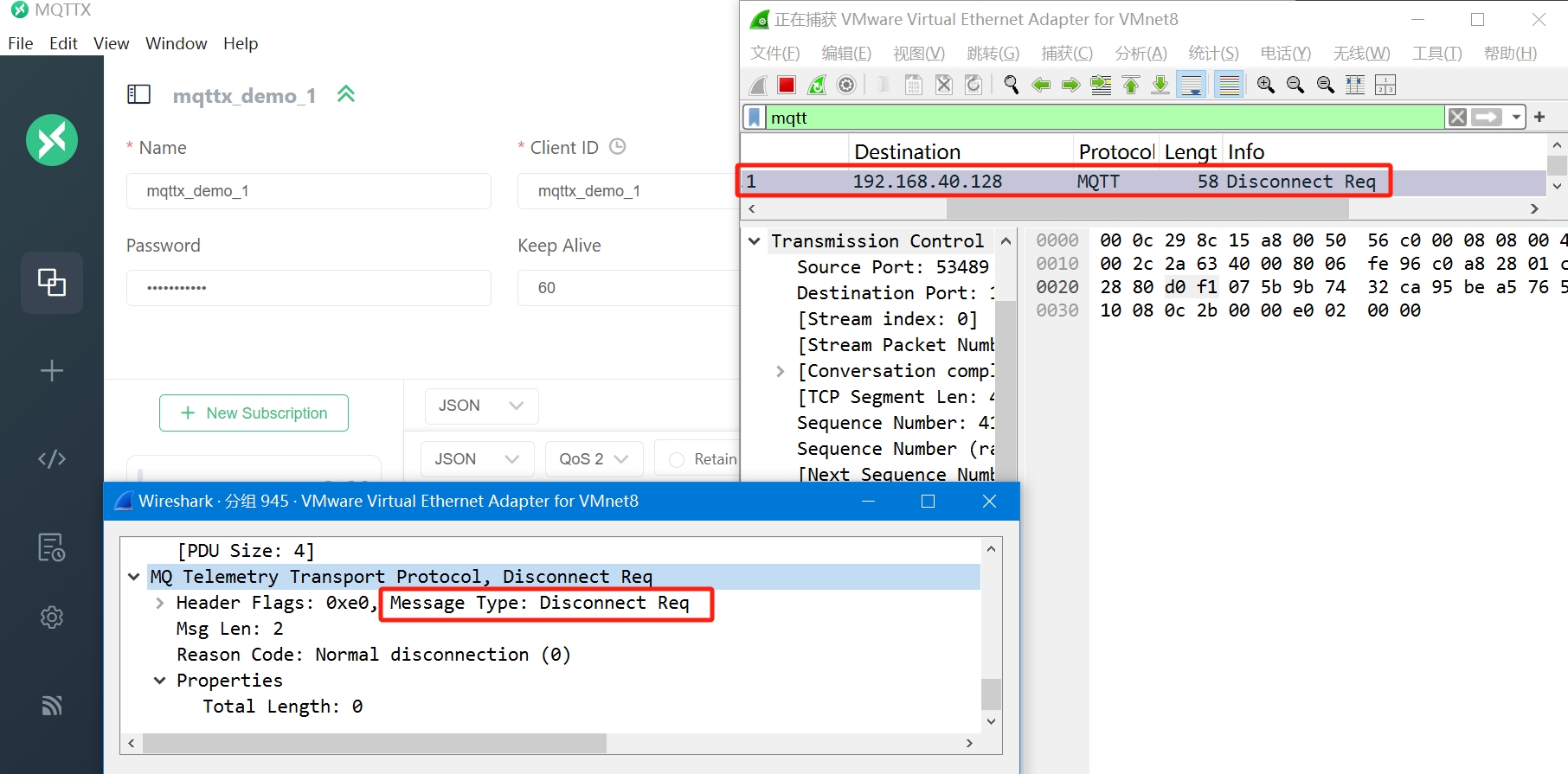
Task: Open Wireshark 统计(S) menu
Action: (1214, 54)
